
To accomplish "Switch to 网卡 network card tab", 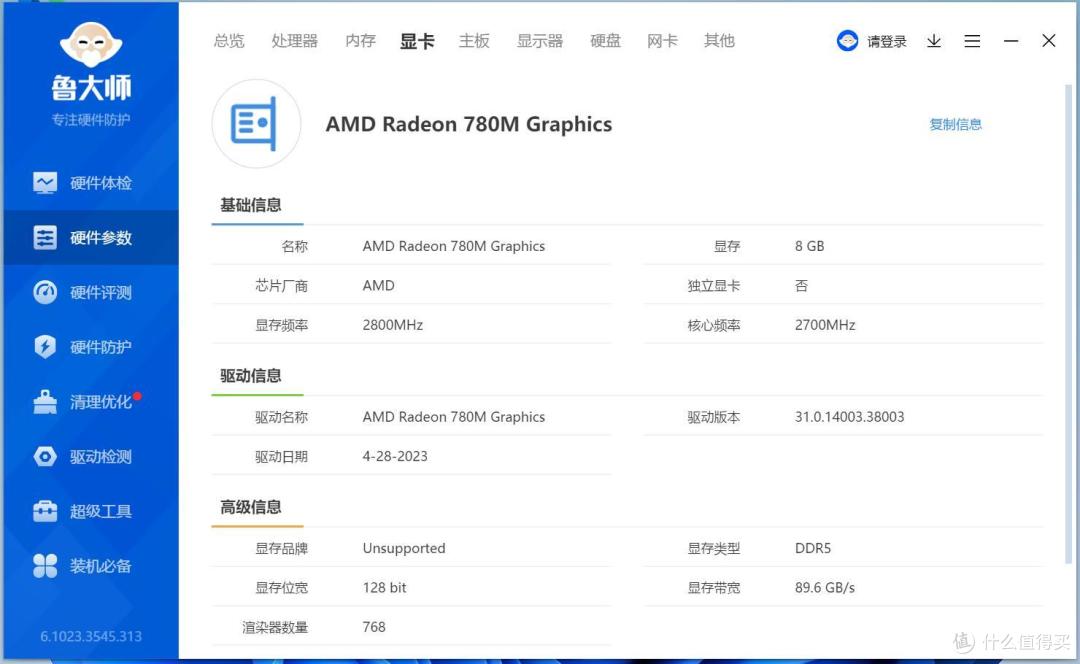I will (663, 41).
